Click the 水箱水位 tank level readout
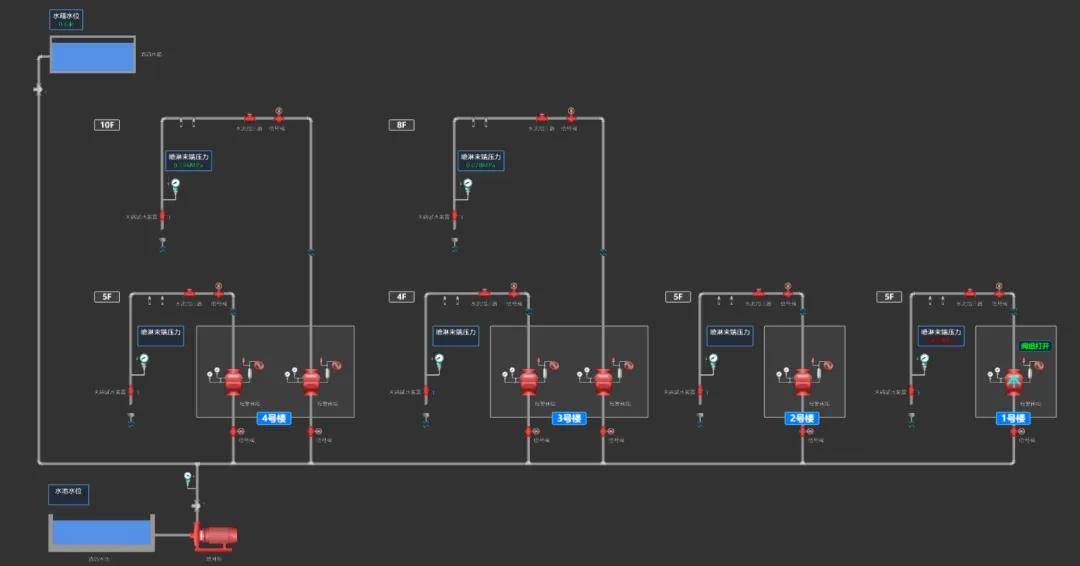This screenshot has height=566, width=1080. click(x=66, y=20)
